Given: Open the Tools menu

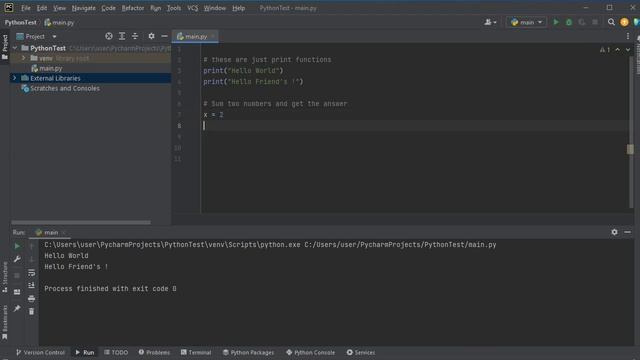Looking at the screenshot, I should [173, 8].
